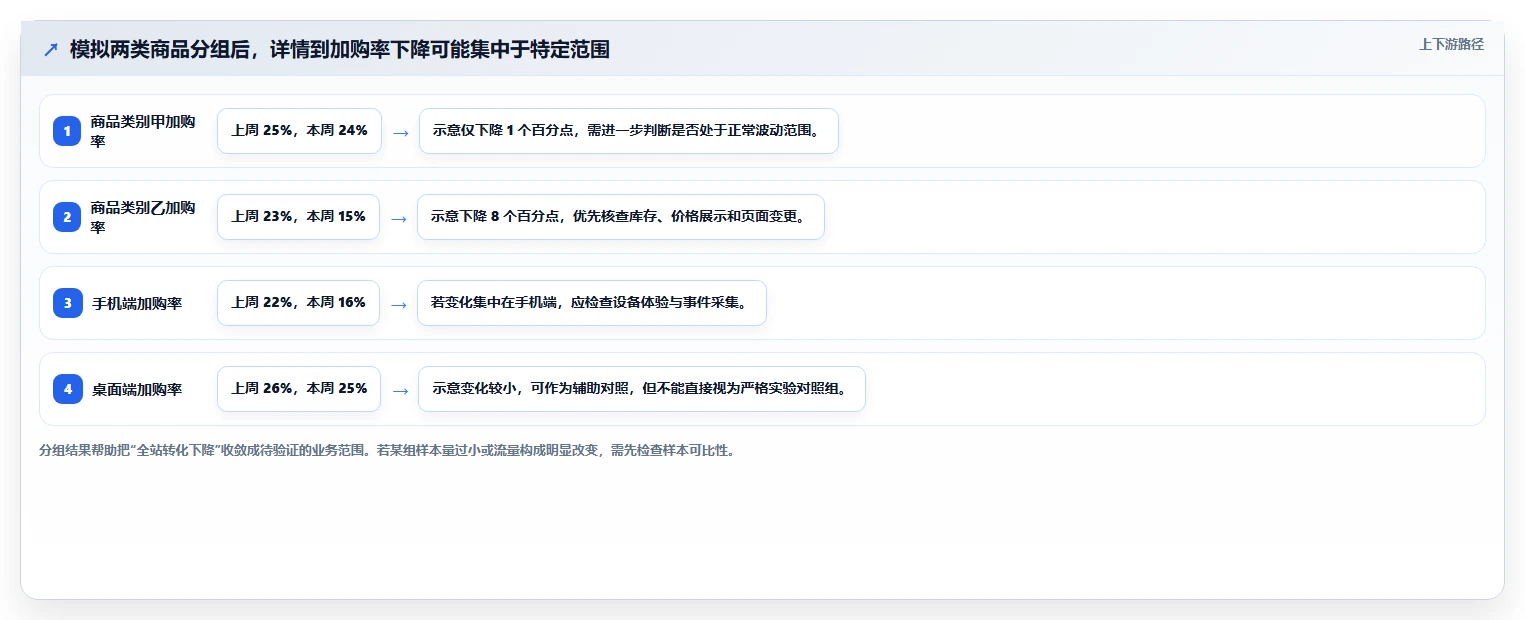Select the 桌面端加购率 label
The width and height of the screenshot is (1525, 620).
pyautogui.click(x=137, y=389)
